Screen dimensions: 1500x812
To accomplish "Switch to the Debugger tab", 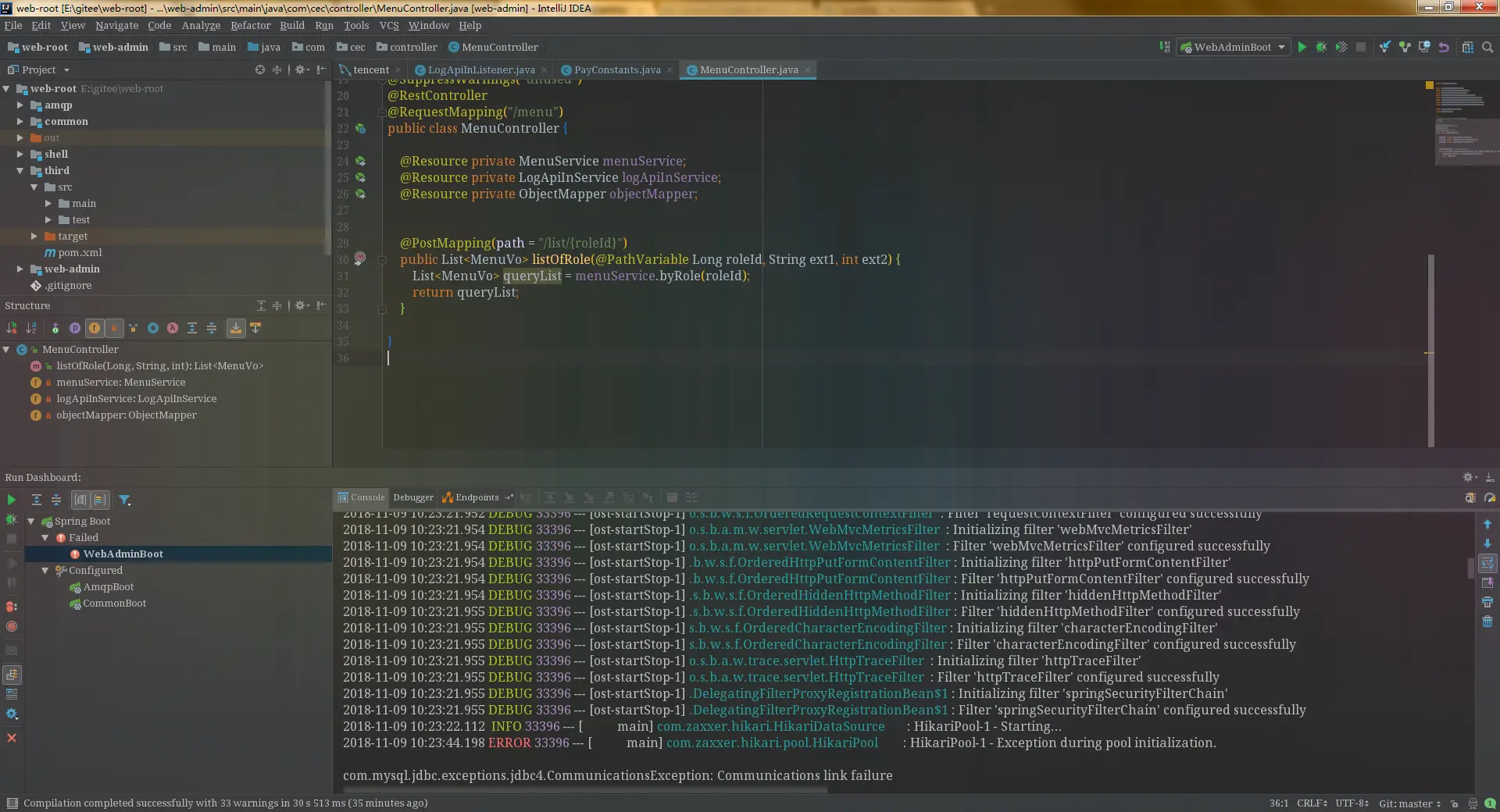I will pyautogui.click(x=412, y=497).
